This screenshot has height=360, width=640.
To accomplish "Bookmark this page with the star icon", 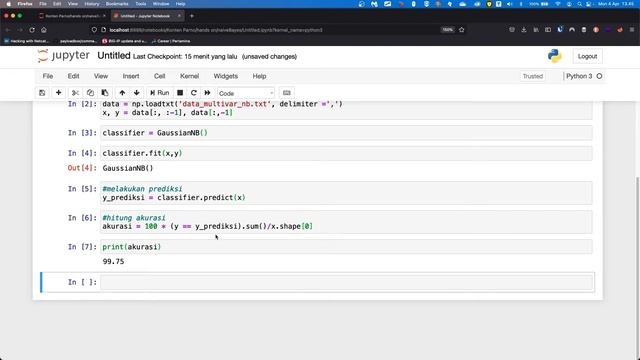I will pyautogui.click(x=462, y=30).
